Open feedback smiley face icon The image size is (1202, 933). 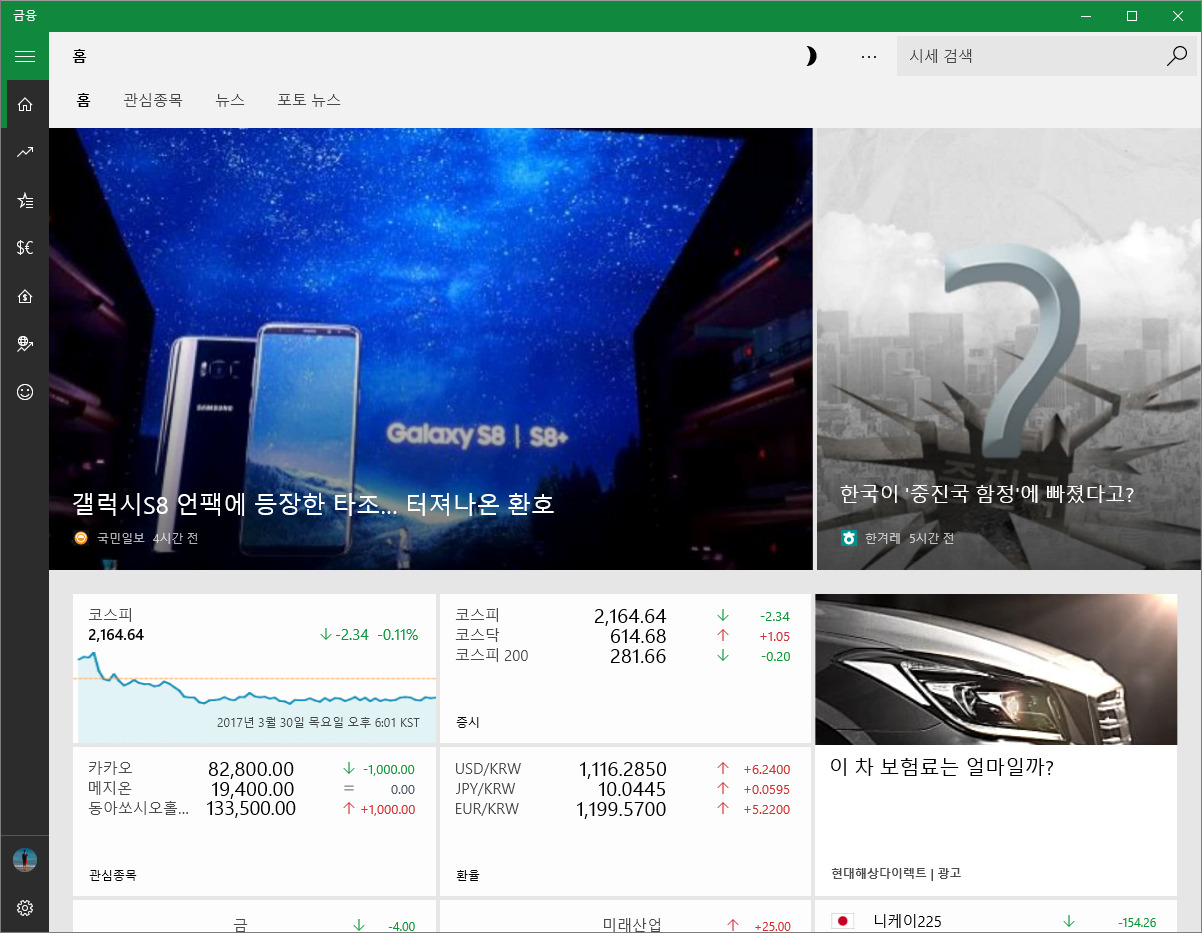pos(25,392)
